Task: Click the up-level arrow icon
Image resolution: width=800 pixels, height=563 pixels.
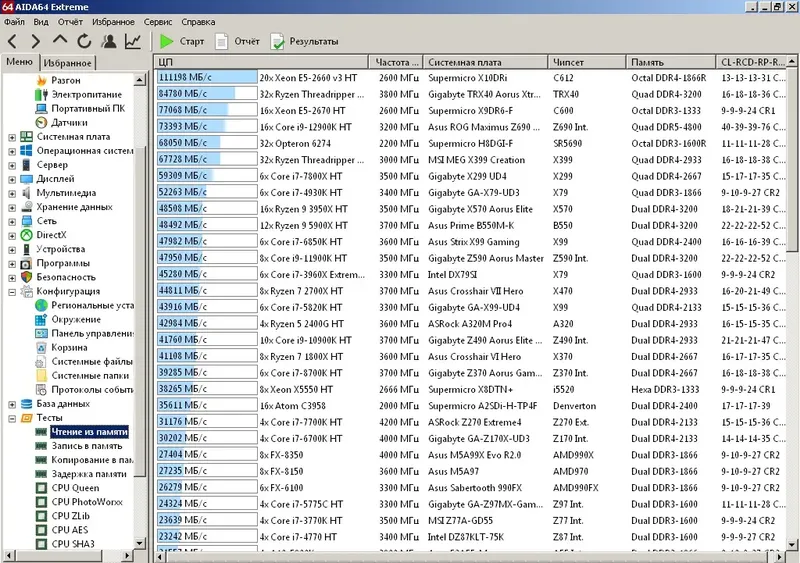Action: (60, 40)
